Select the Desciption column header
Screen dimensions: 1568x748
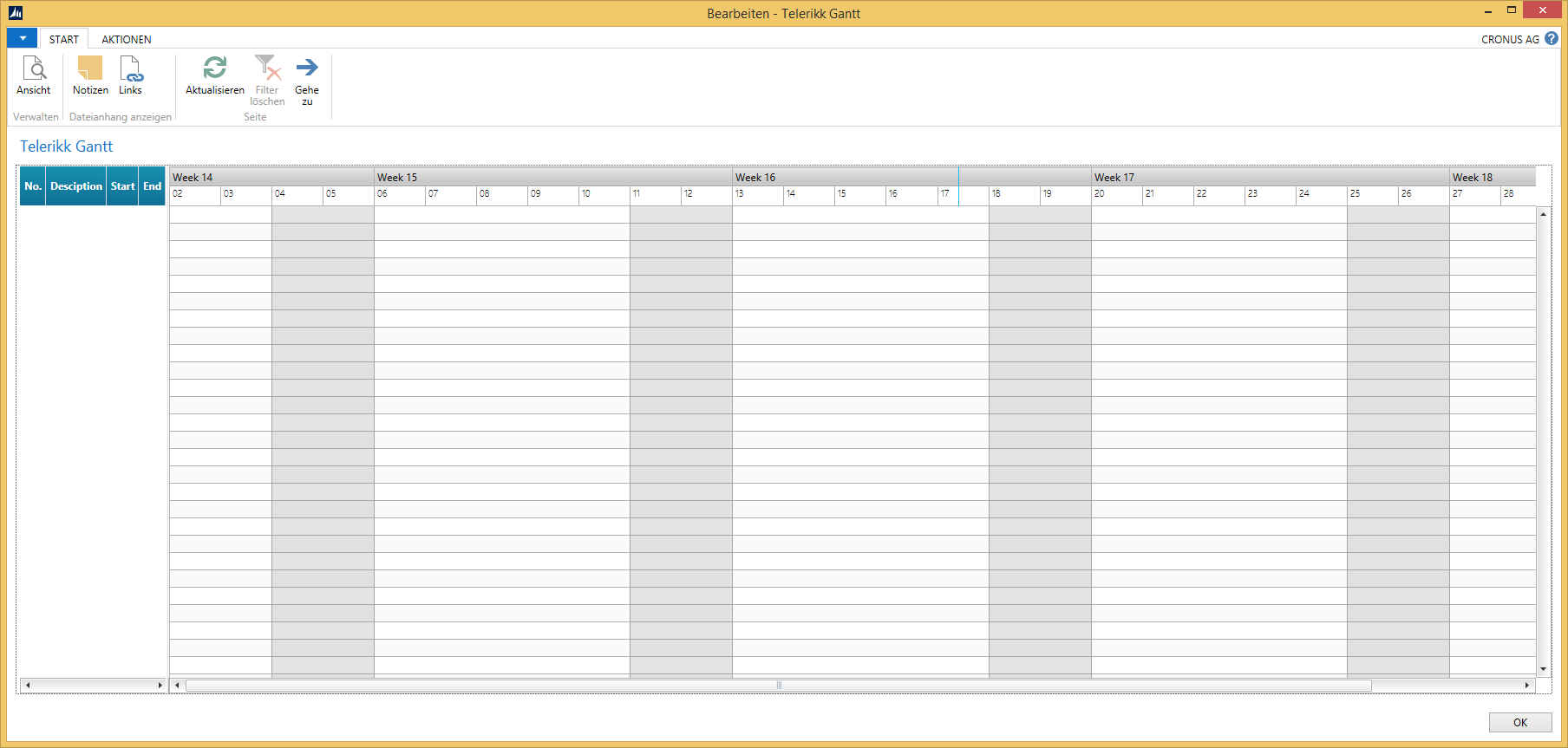(x=76, y=186)
